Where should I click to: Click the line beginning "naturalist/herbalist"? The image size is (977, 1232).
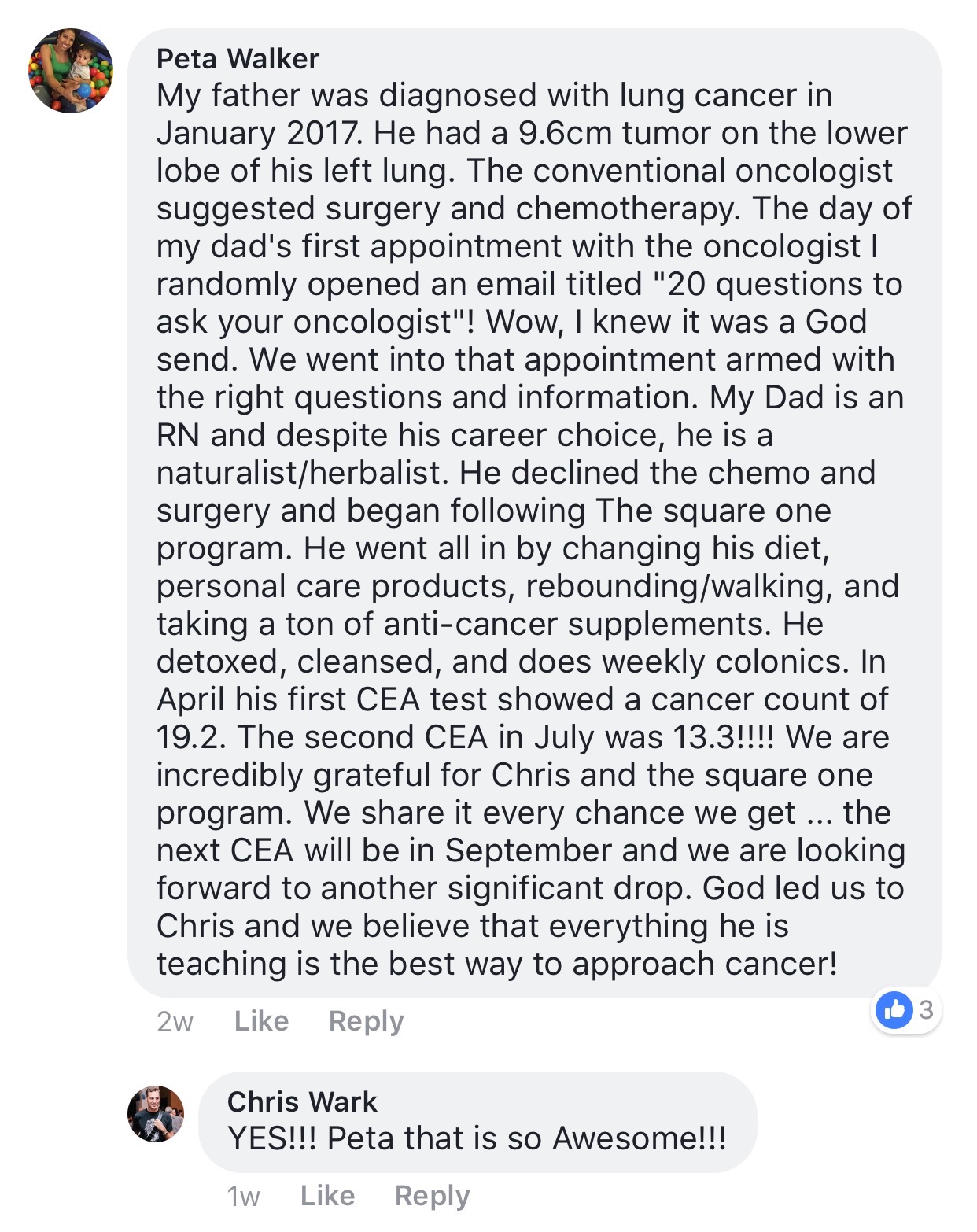tap(515, 473)
